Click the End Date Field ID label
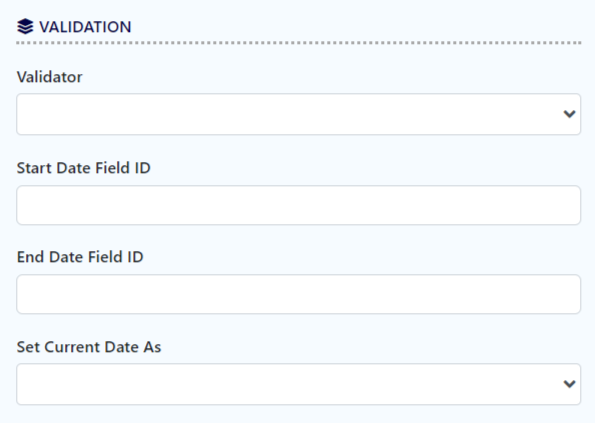 (x=80, y=257)
